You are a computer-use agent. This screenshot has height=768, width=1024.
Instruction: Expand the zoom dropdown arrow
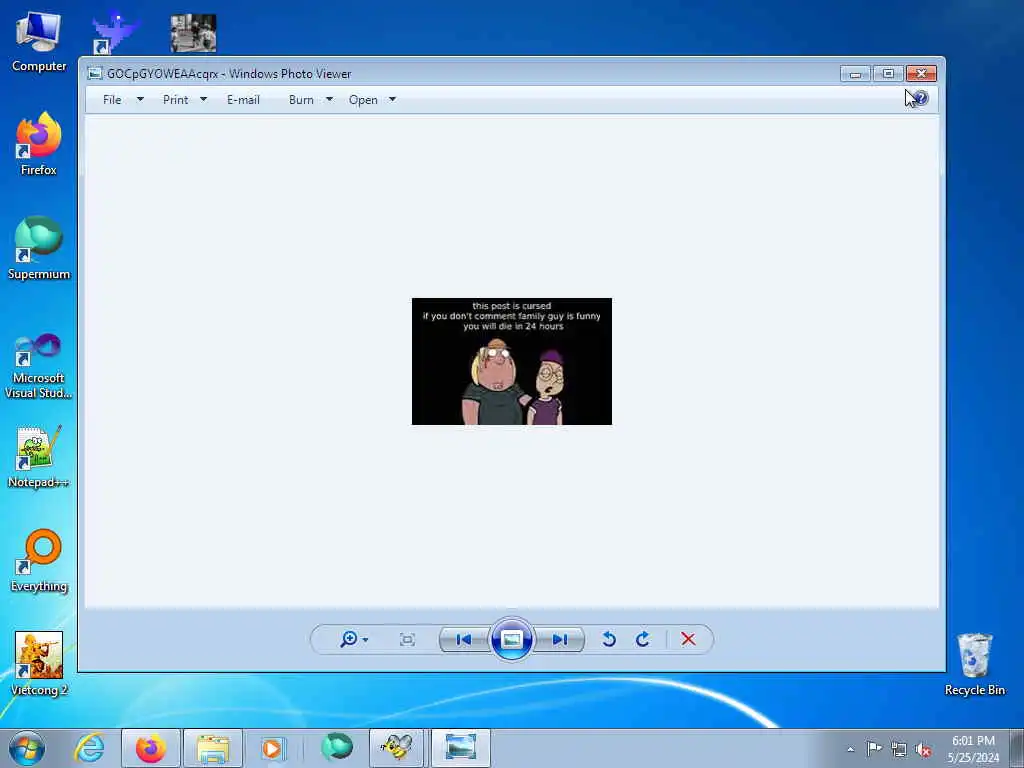click(365, 640)
